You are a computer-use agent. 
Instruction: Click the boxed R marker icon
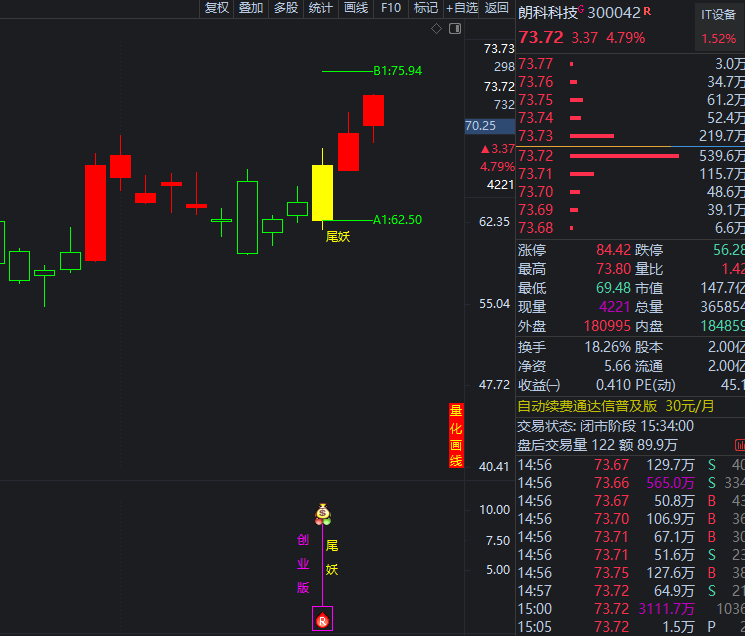[x=322, y=618]
